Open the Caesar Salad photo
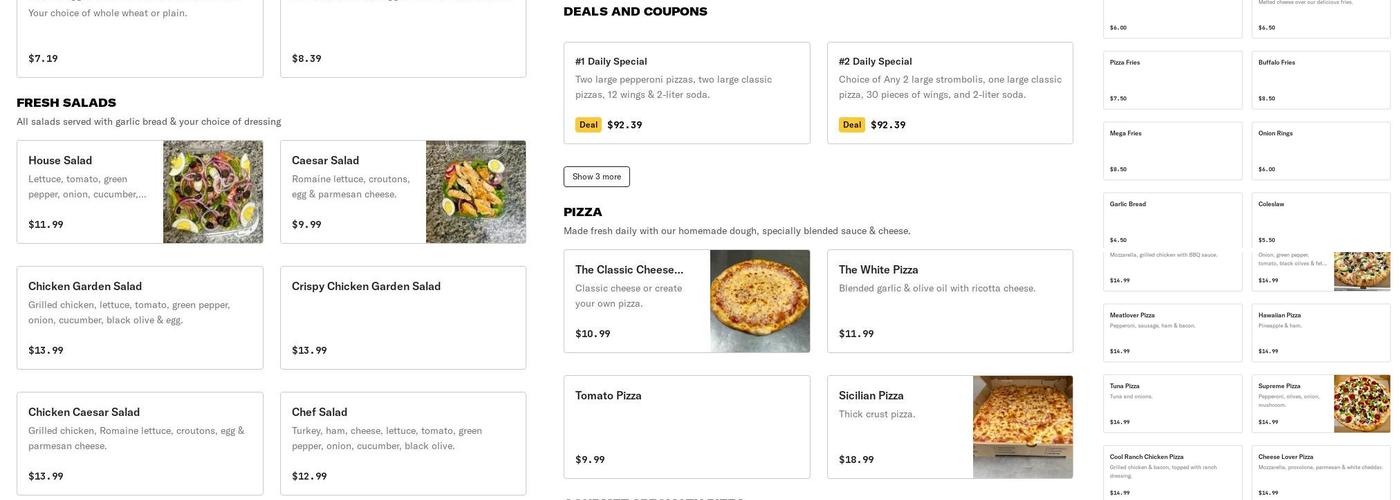Screen dimensions: 1400x500 476,192
